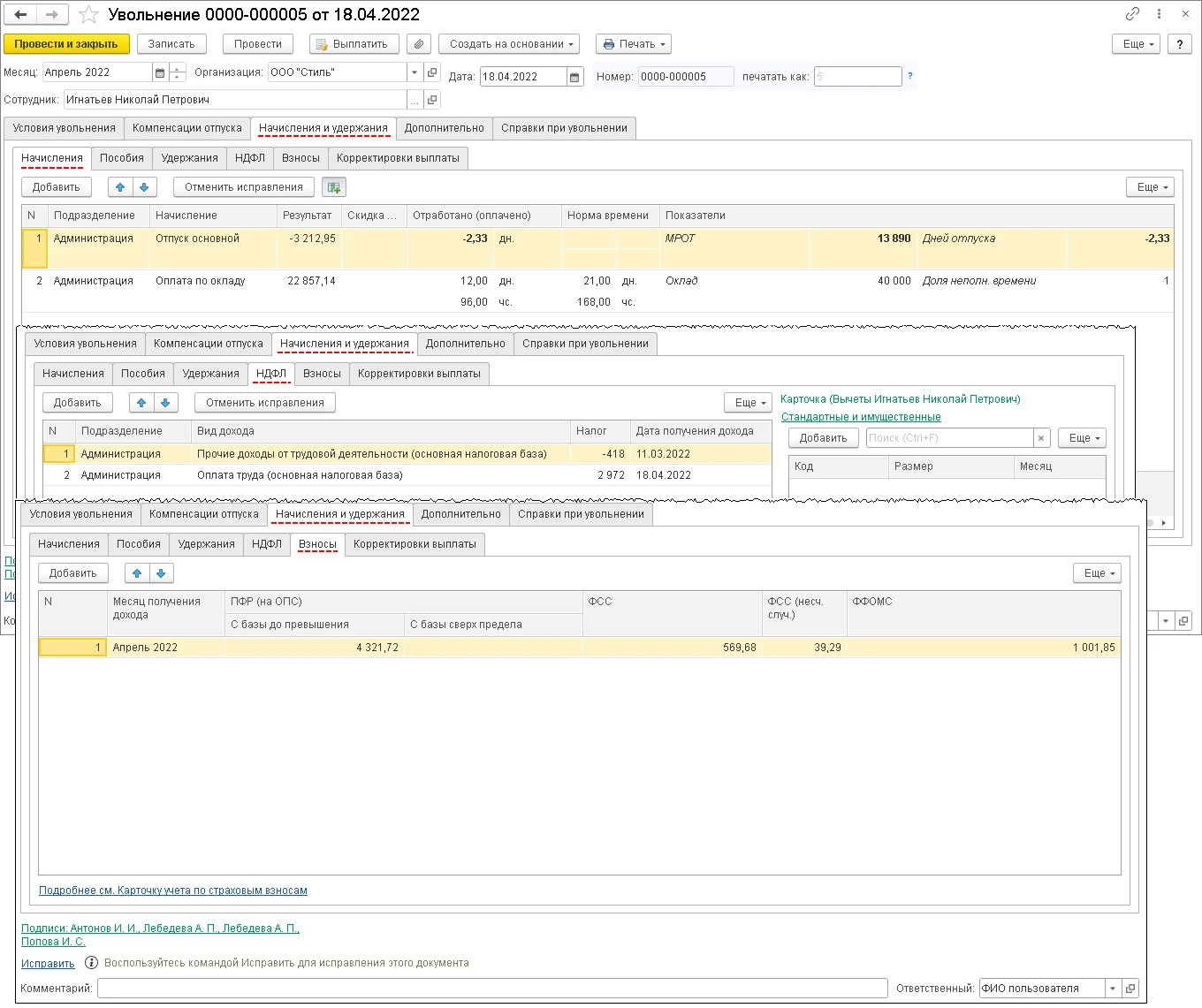Switch to the Условия увольнения tab in the top panel
Image resolution: width=1202 pixels, height=1008 pixels.
coord(64,128)
